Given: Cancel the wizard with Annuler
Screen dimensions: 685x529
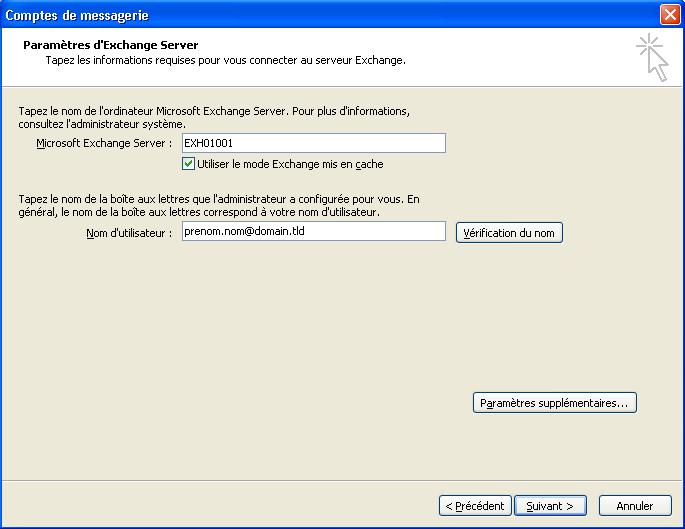Looking at the screenshot, I should (x=635, y=506).
